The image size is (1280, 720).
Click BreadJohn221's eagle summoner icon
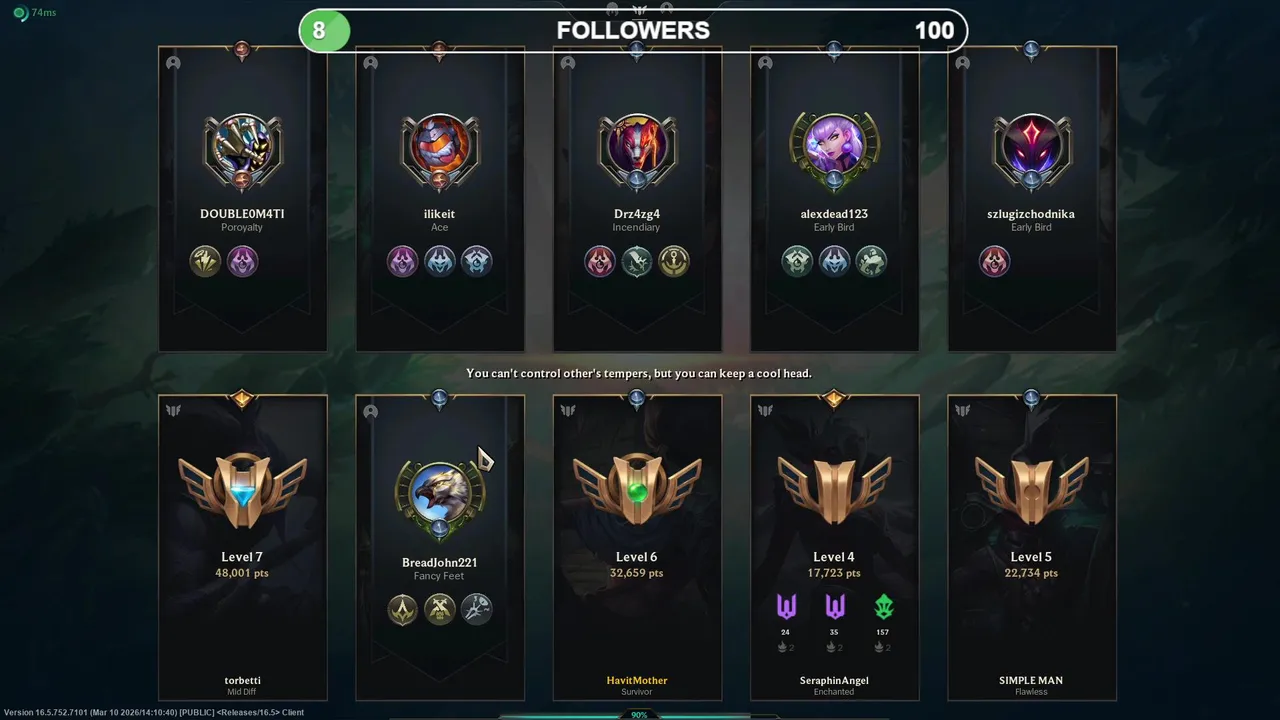[439, 495]
